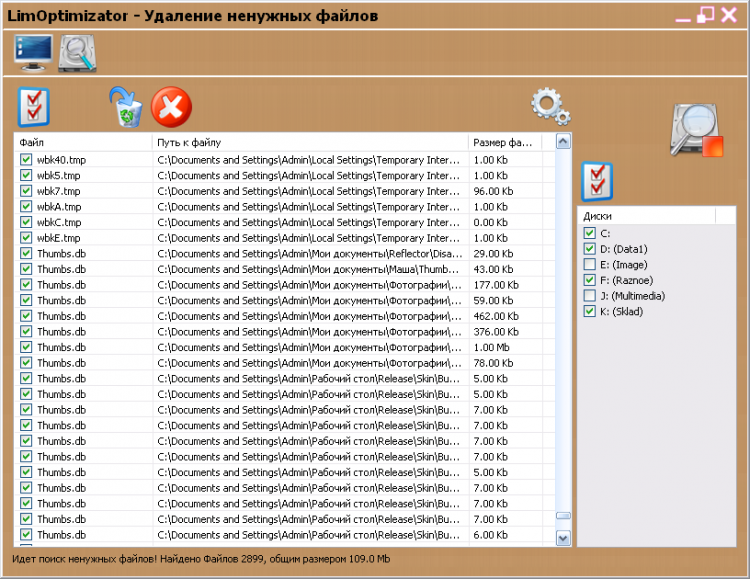Image resolution: width=750 pixels, height=579 pixels.
Task: Select the 462.00 Kb size cell
Action: pos(496,316)
